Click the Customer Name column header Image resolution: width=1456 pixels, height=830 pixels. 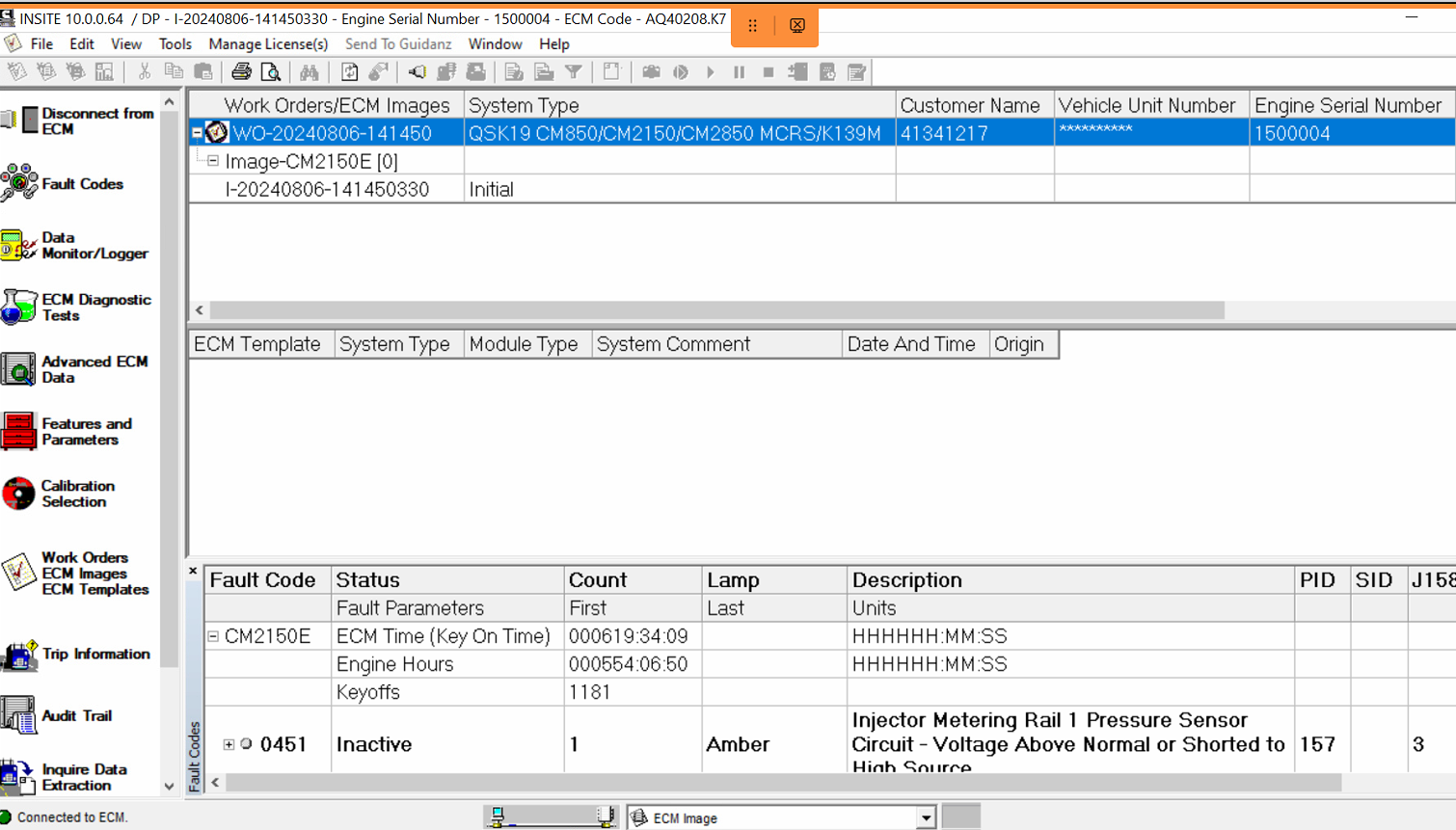pos(975,105)
